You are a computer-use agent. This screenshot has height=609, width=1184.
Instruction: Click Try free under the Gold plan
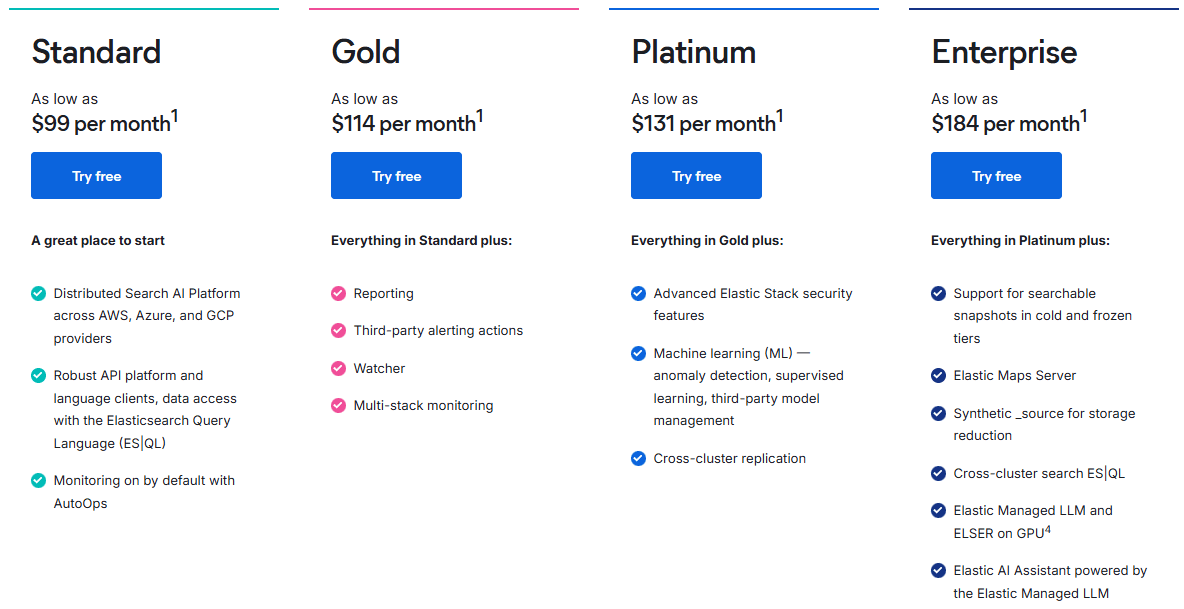396,175
